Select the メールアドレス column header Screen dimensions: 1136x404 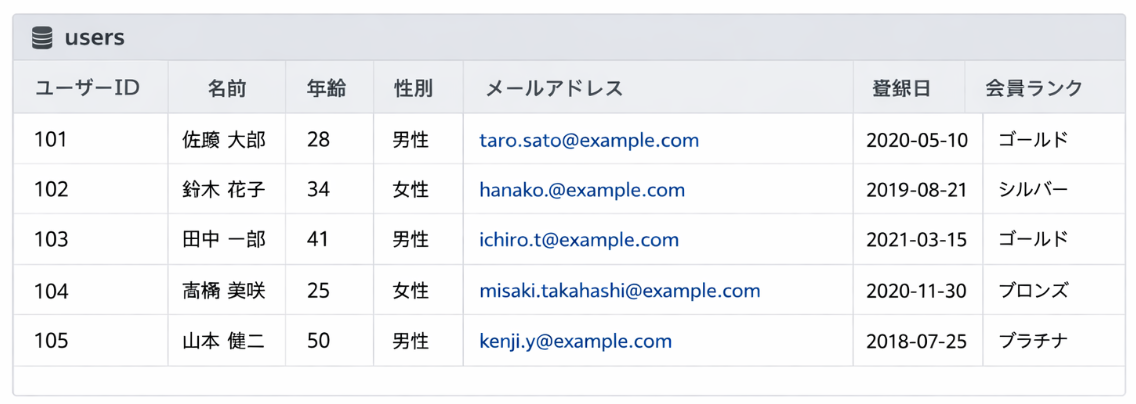(x=554, y=88)
